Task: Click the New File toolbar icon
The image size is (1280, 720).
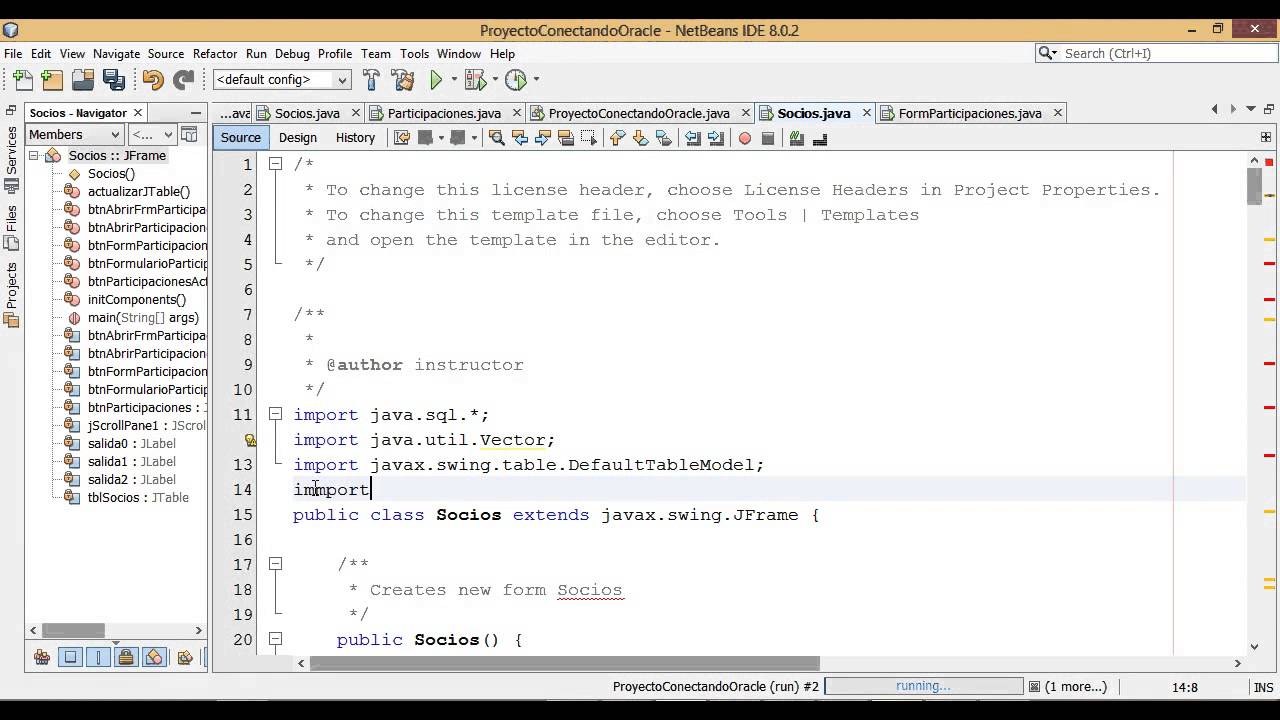Action: pos(22,79)
